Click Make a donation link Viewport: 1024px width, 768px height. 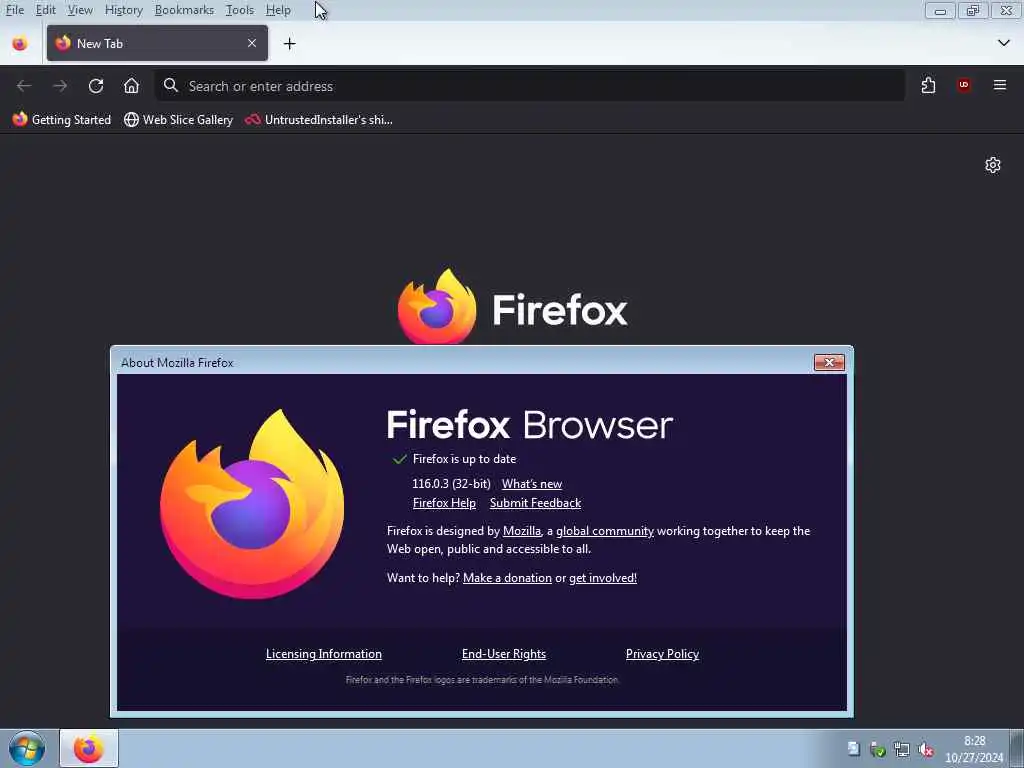coord(507,578)
